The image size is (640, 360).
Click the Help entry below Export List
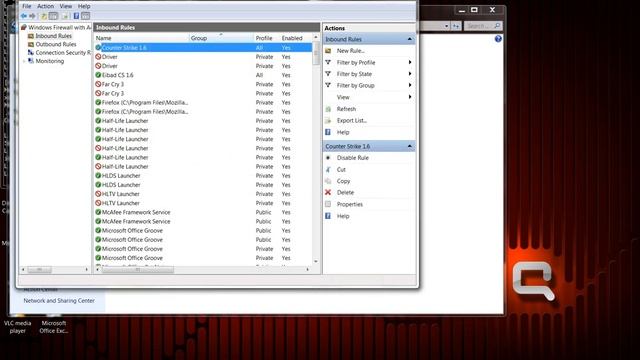coord(343,132)
